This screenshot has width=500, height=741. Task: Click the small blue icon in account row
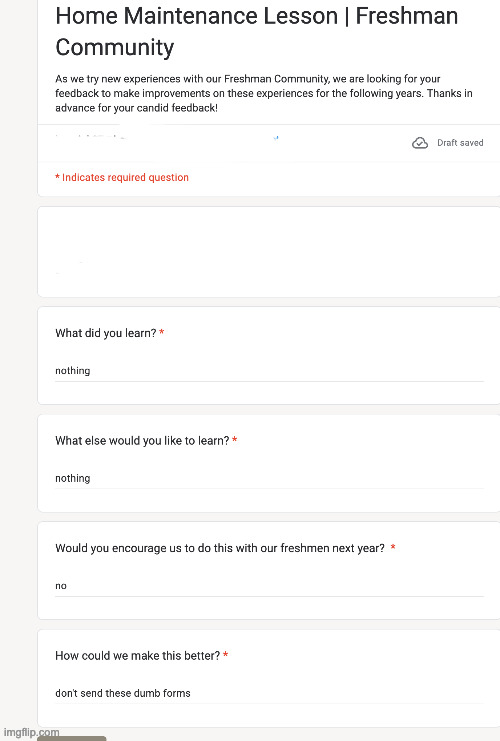tap(276, 138)
